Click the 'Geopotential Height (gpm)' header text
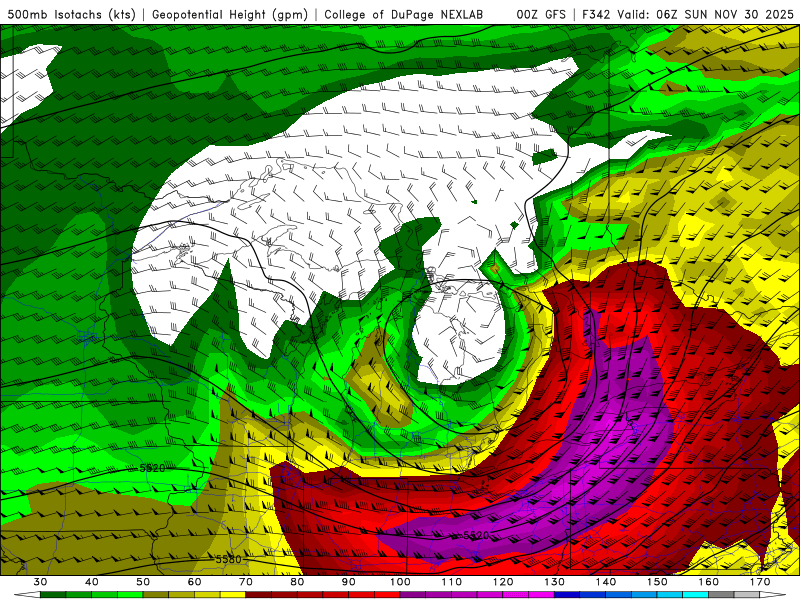800x600 pixels. tap(230, 14)
